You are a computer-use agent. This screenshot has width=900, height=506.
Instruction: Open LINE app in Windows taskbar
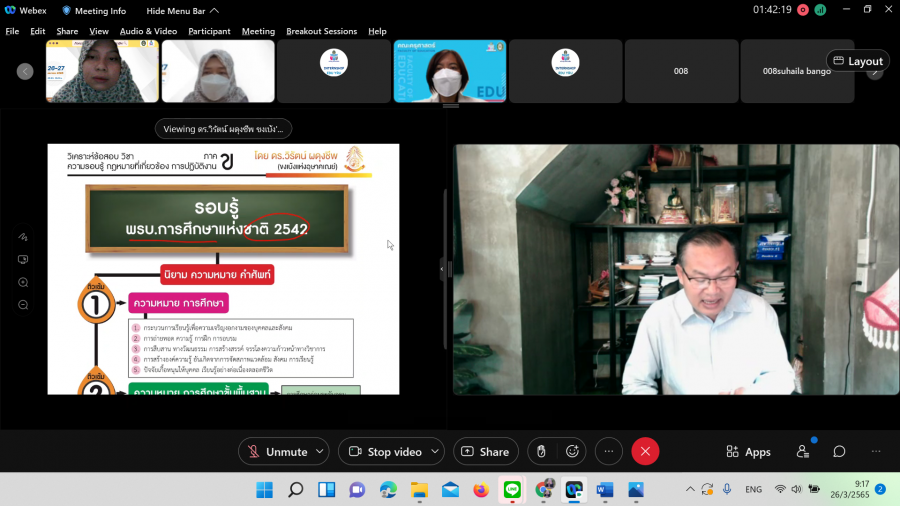click(512, 489)
